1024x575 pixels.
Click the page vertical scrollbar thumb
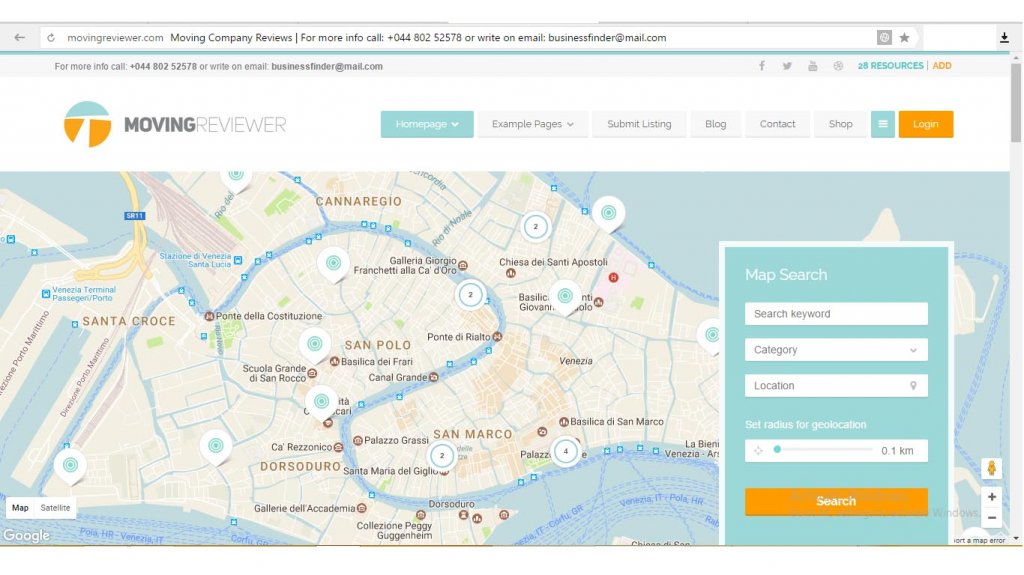click(1016, 103)
